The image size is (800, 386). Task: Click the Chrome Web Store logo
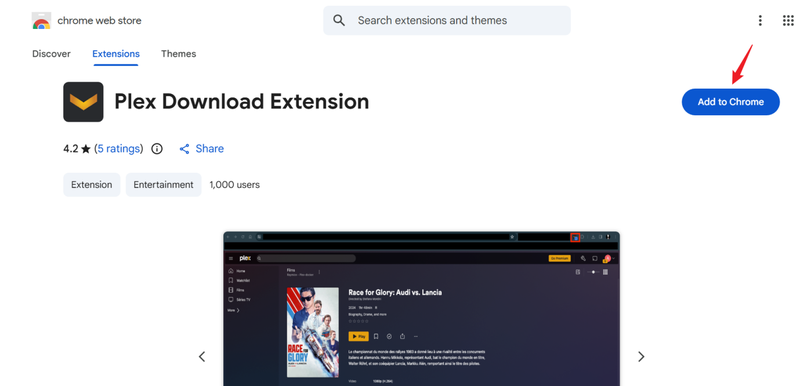(x=41, y=20)
